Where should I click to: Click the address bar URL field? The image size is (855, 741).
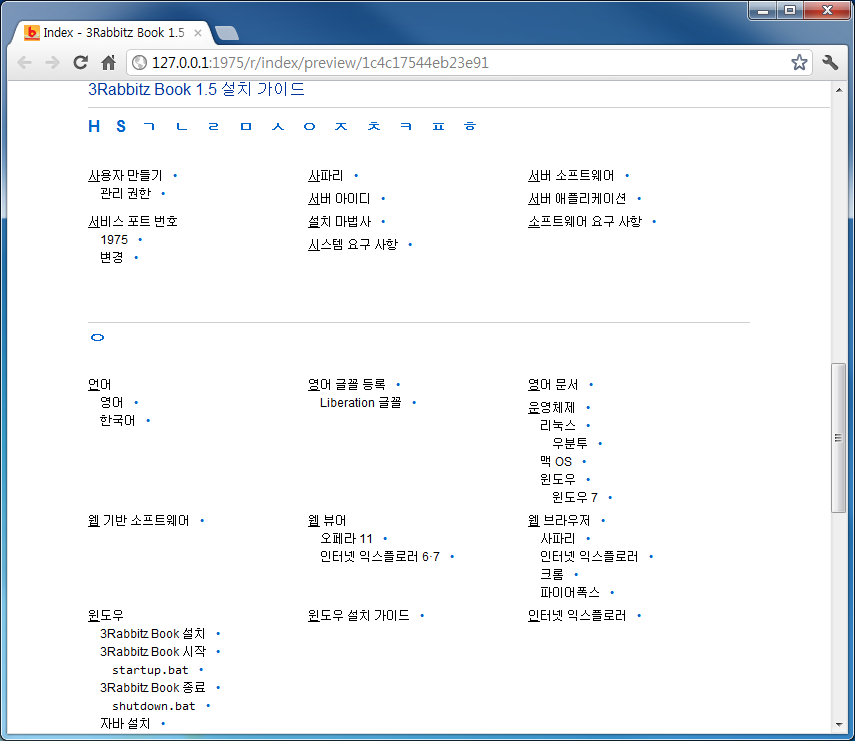click(x=469, y=63)
